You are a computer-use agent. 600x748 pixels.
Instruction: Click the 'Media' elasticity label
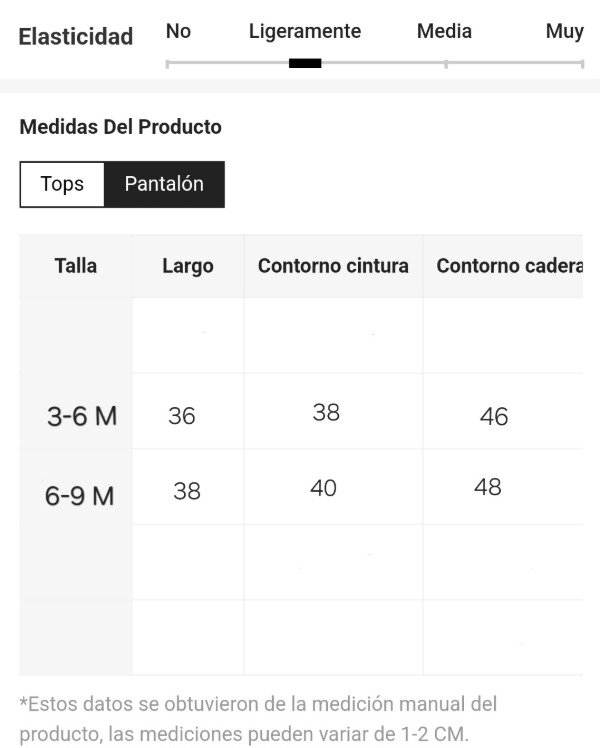pyautogui.click(x=444, y=31)
